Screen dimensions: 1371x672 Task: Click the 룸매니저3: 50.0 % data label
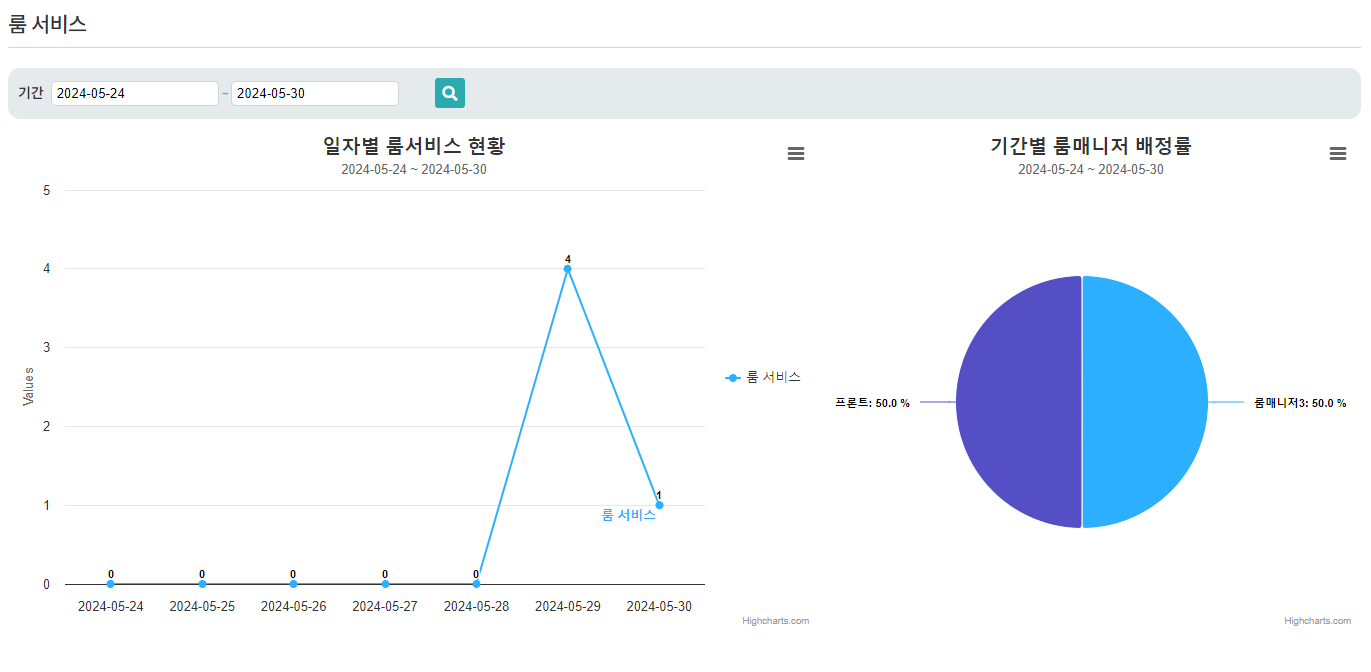tap(1300, 403)
